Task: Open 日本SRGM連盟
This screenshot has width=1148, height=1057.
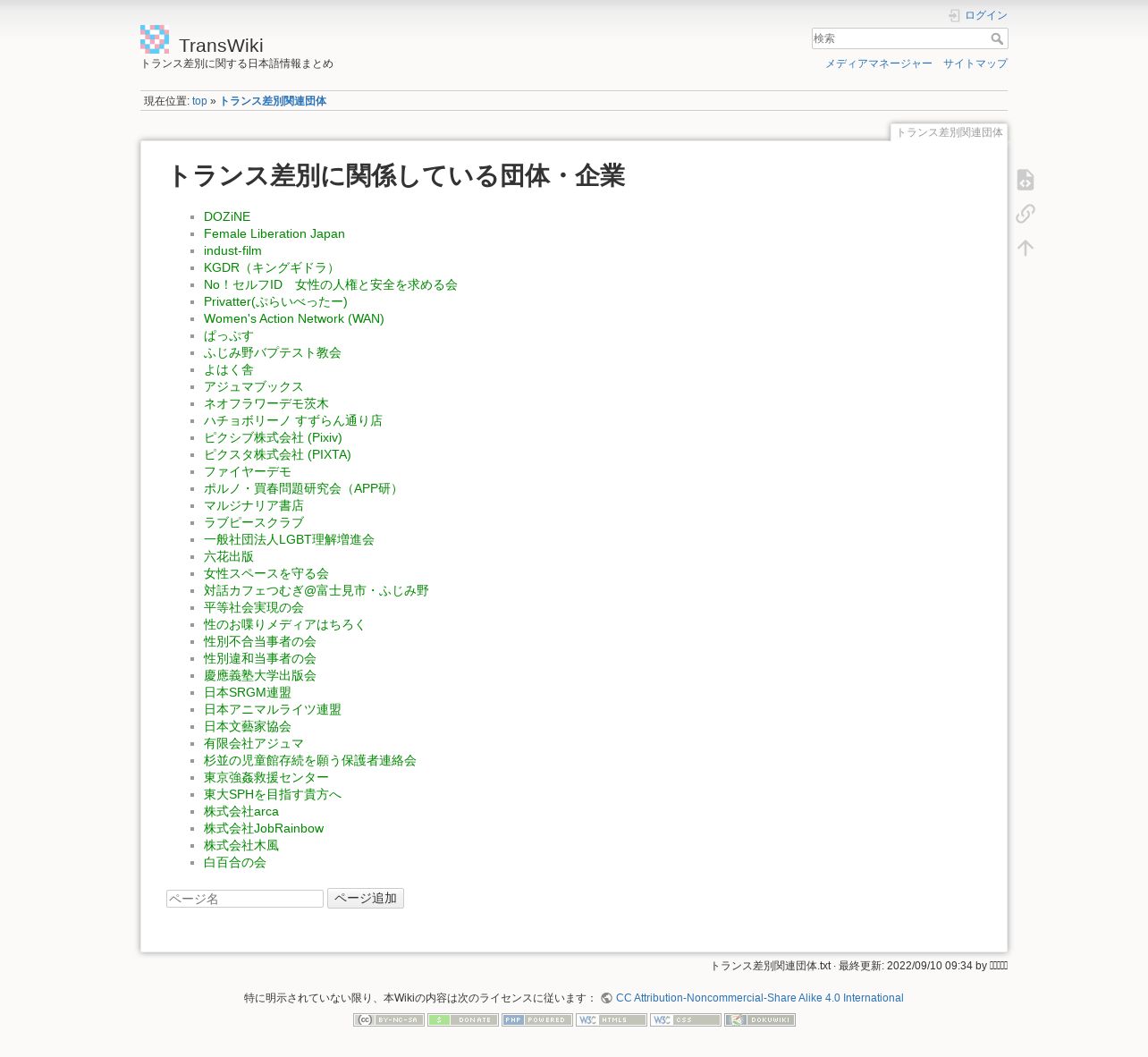Action: tap(248, 692)
